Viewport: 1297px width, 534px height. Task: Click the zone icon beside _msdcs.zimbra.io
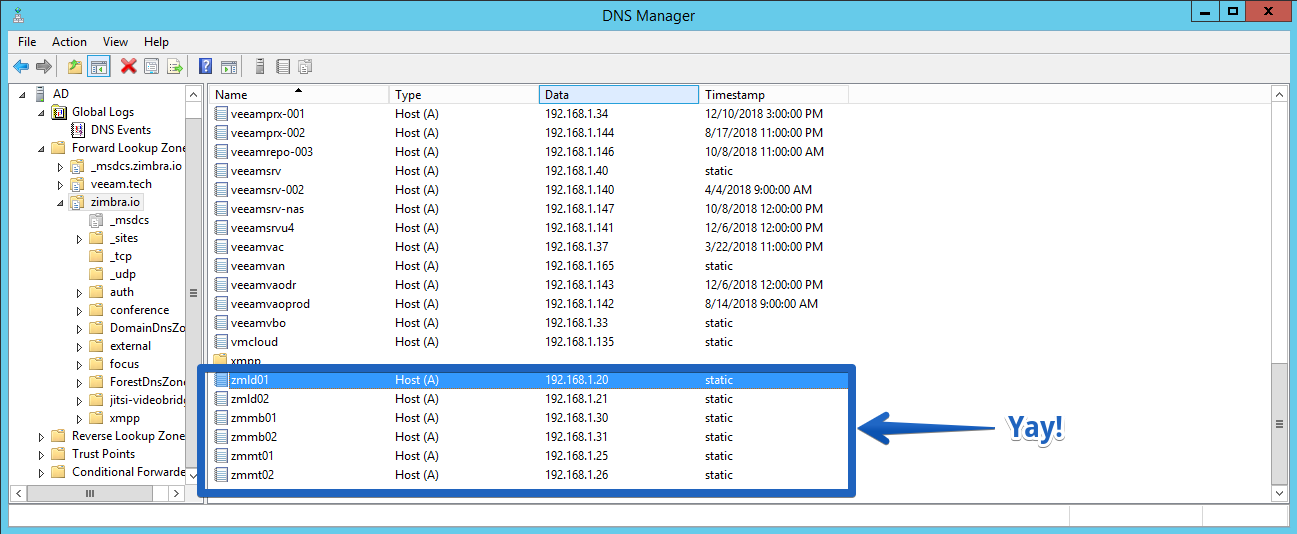(x=78, y=166)
